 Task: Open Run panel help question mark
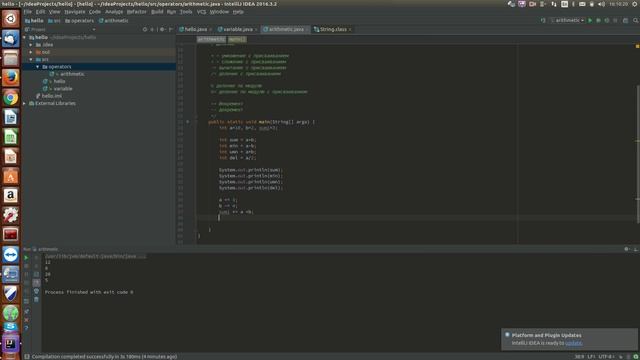(26, 328)
